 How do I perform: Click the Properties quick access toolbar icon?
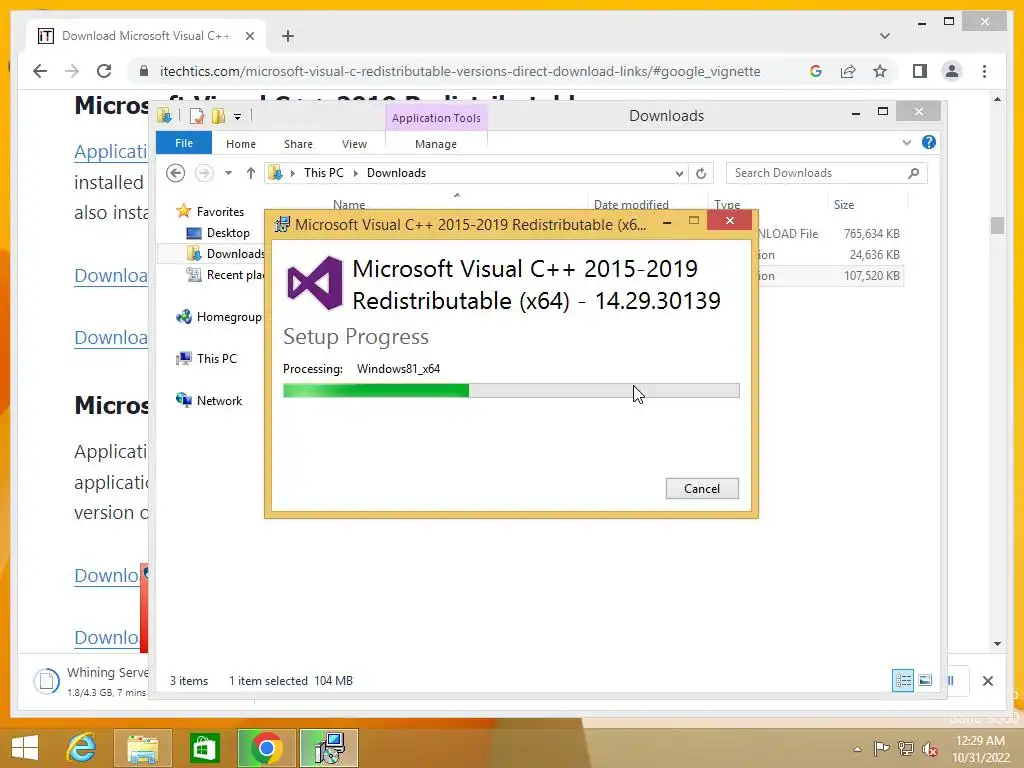[x=197, y=116]
